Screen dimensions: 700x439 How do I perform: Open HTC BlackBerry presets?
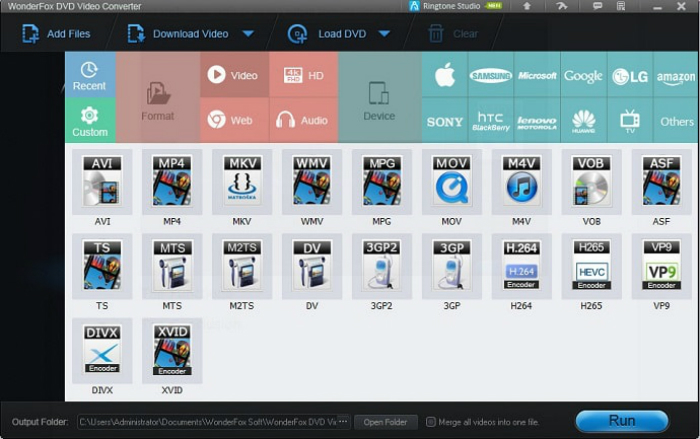point(491,121)
